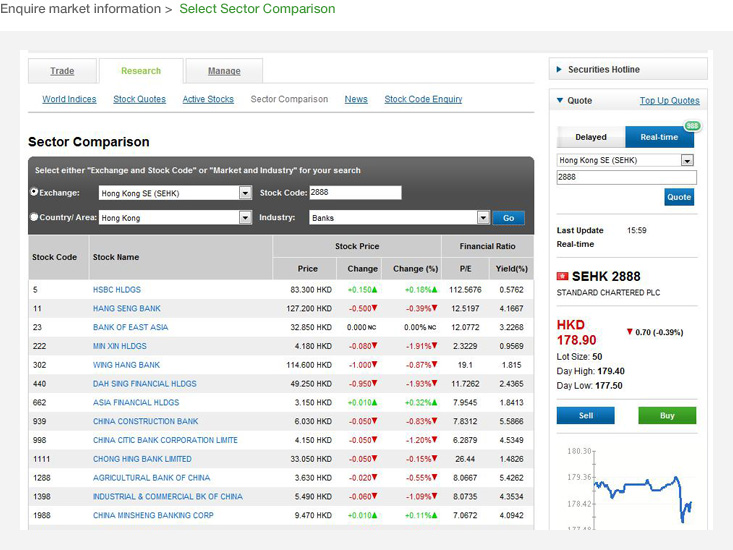Open the Top Up Quotes link

(x=669, y=100)
